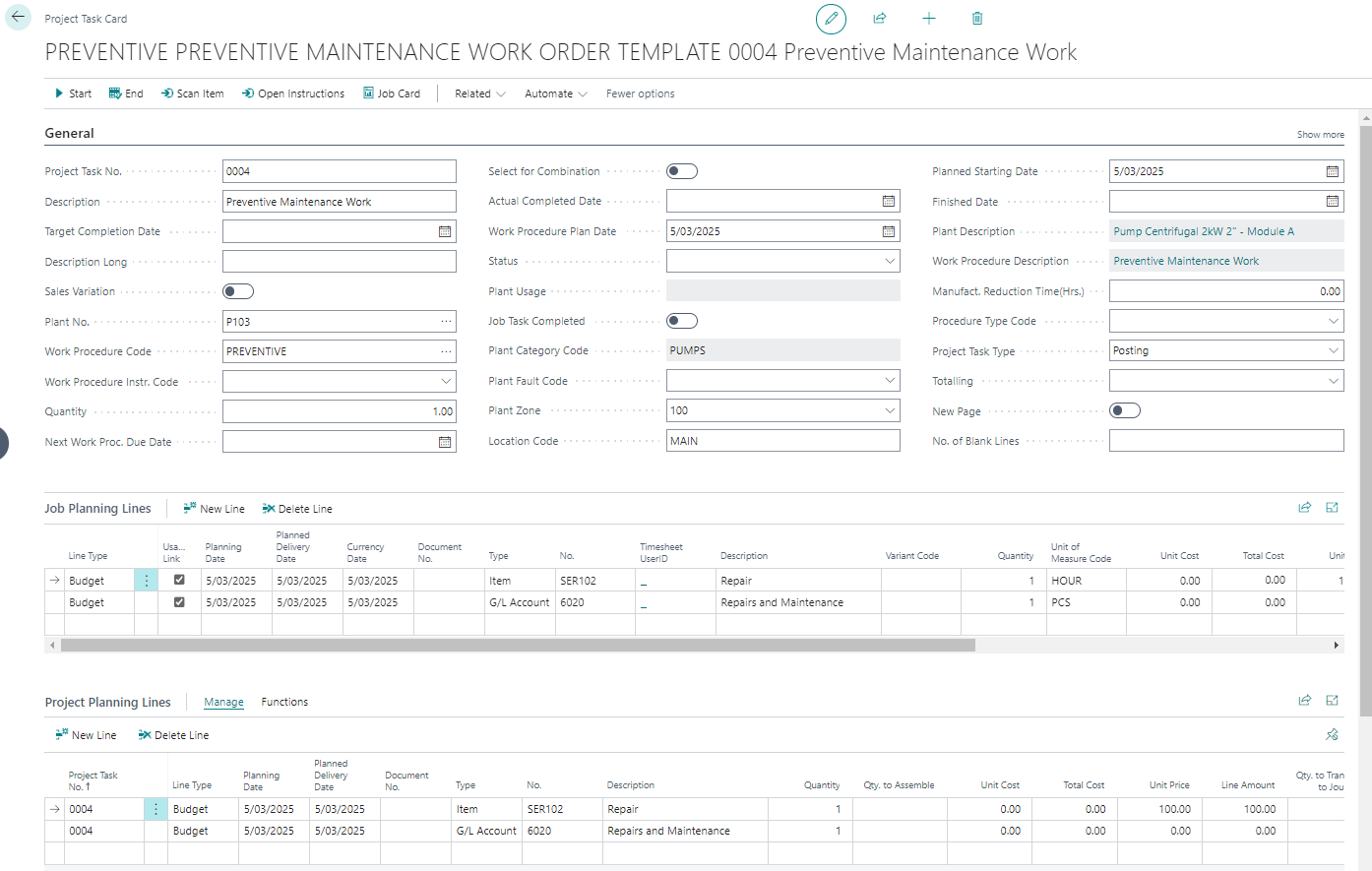Click quantity 1 link in Project Planning Repair row
The width and height of the screenshot is (1372, 871).
click(839, 809)
